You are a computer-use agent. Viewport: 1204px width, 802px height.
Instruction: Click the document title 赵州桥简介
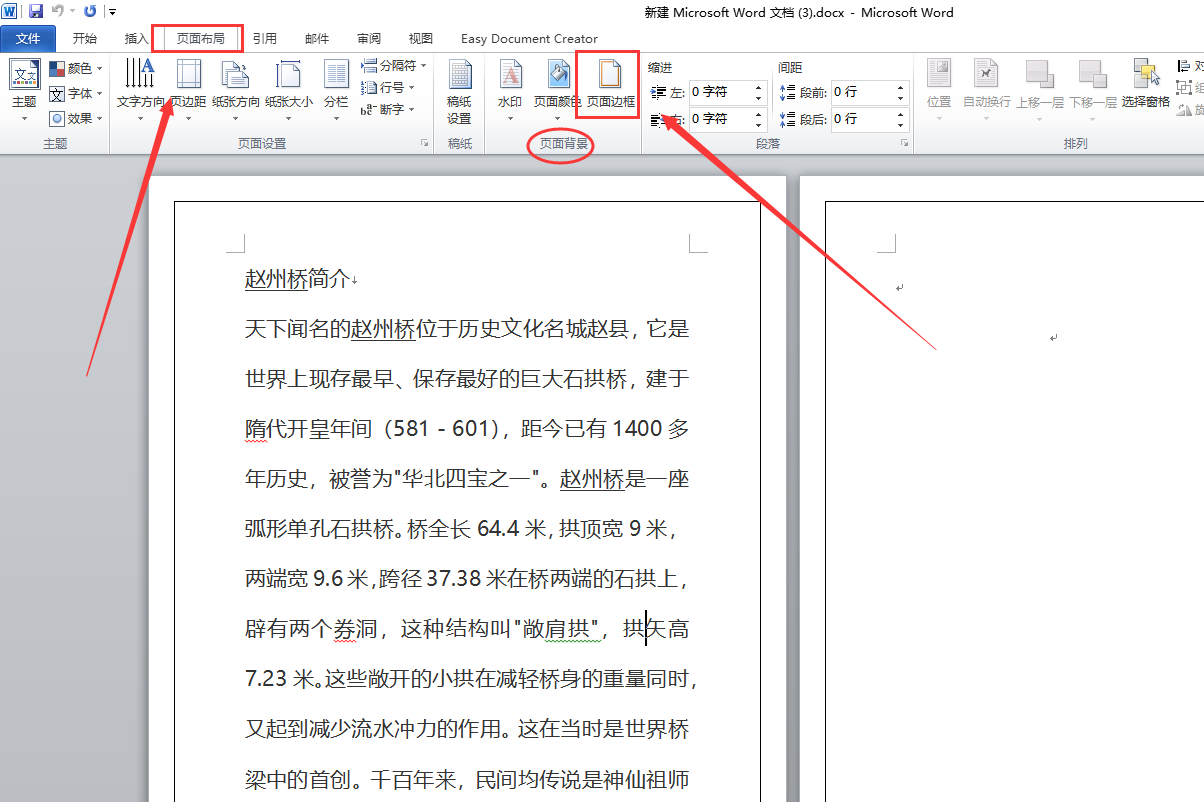[x=296, y=279]
